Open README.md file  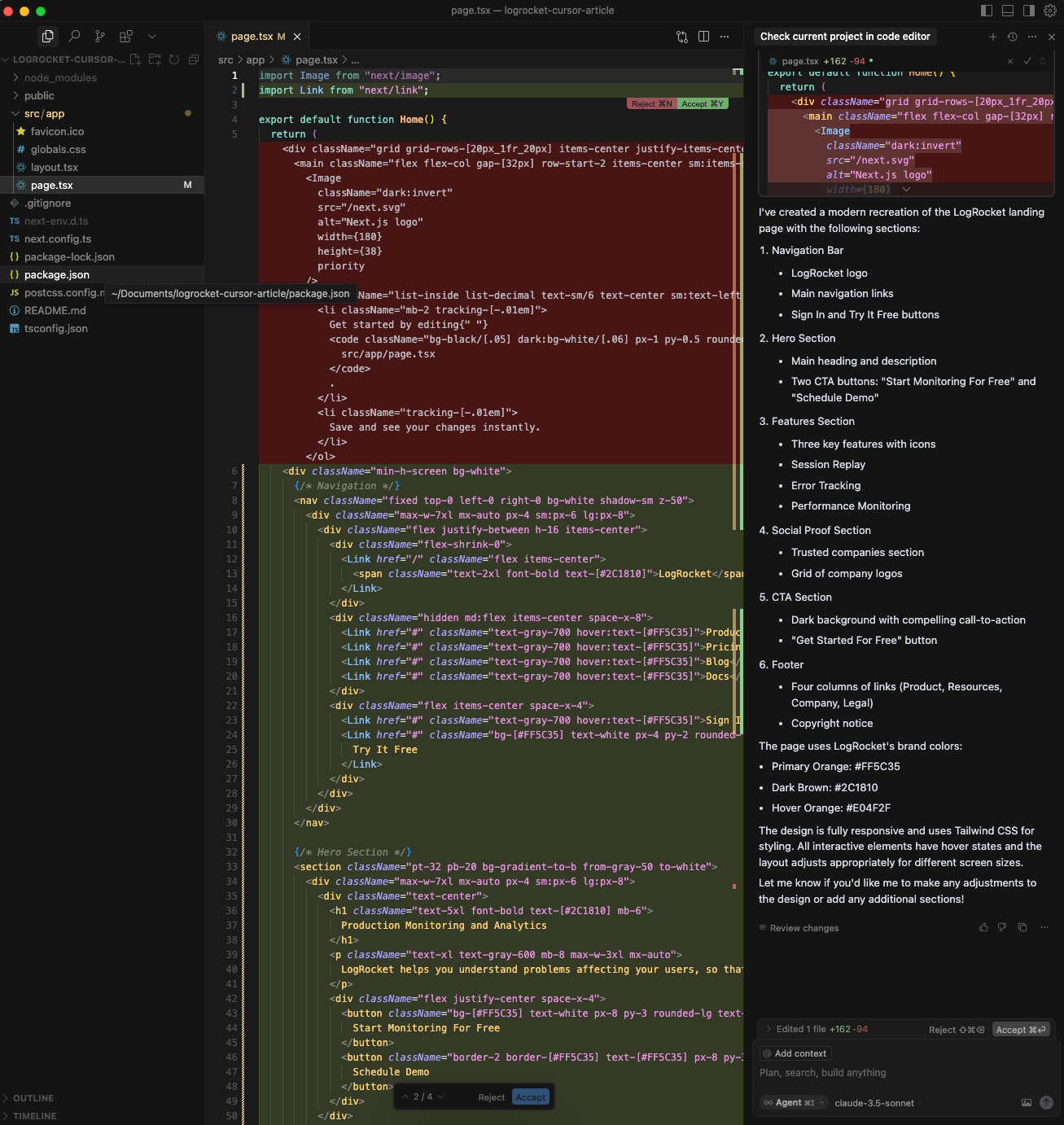[55, 310]
